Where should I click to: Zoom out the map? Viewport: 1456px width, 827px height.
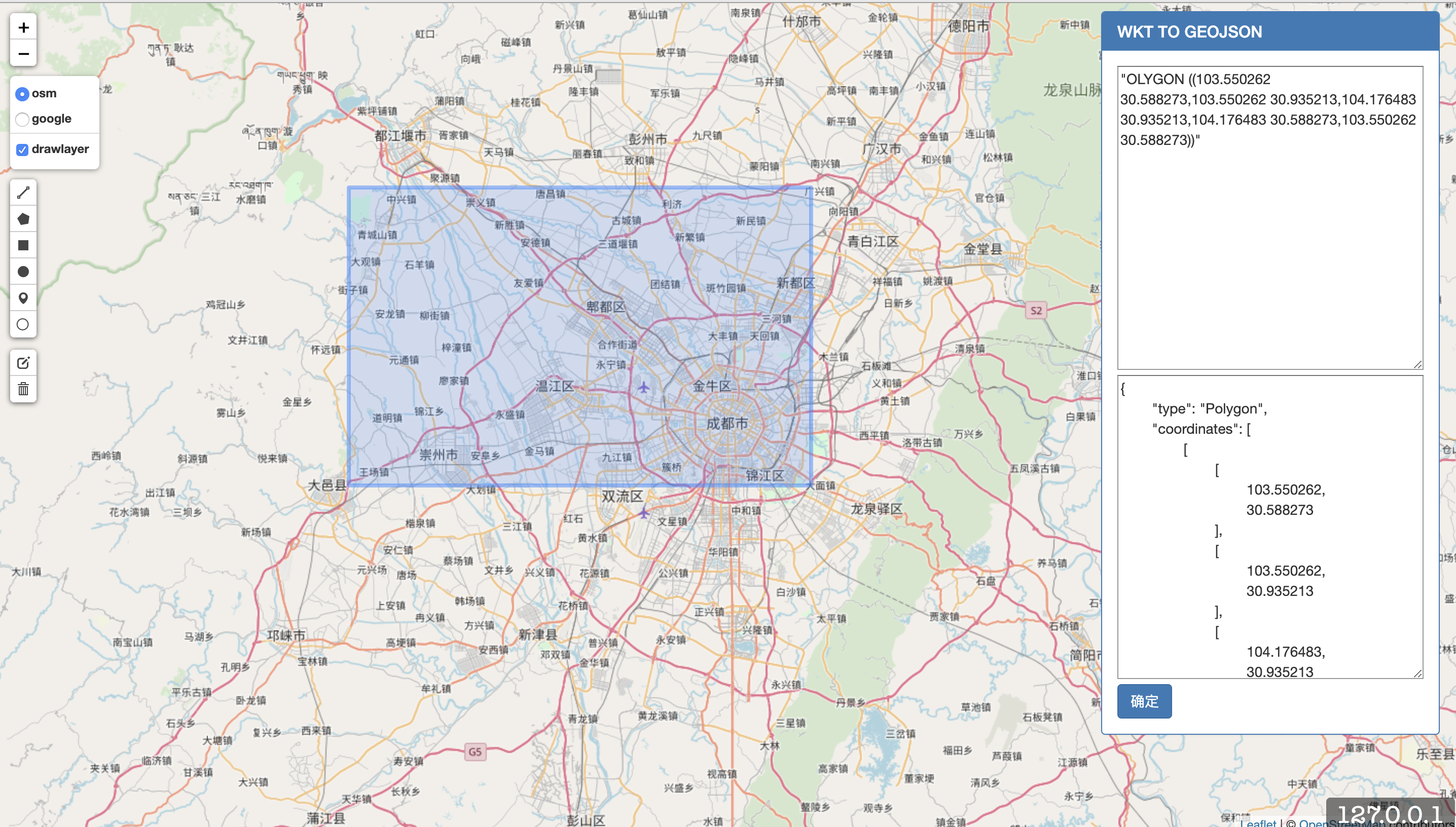[23, 54]
